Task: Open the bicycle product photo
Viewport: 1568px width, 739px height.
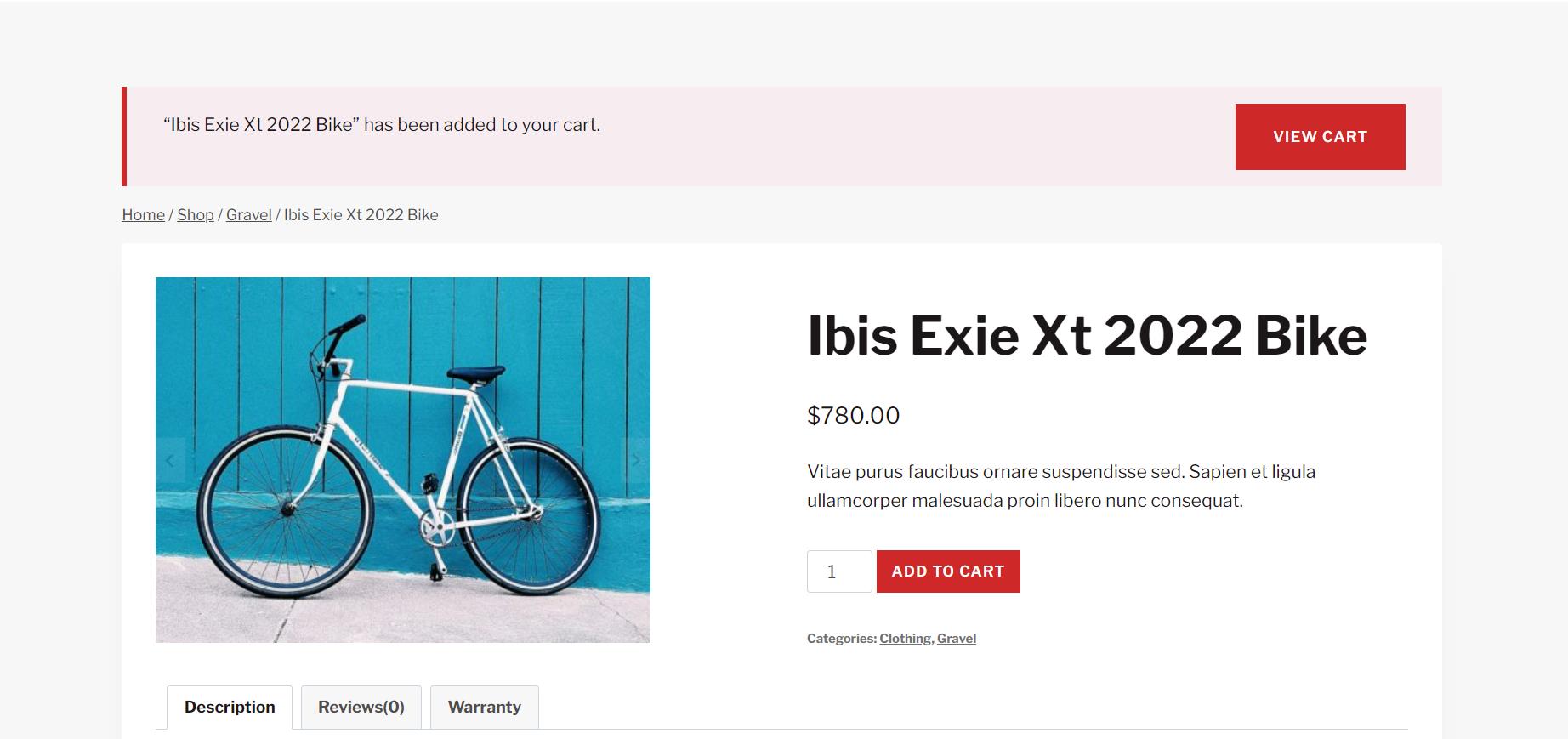Action: click(x=403, y=460)
